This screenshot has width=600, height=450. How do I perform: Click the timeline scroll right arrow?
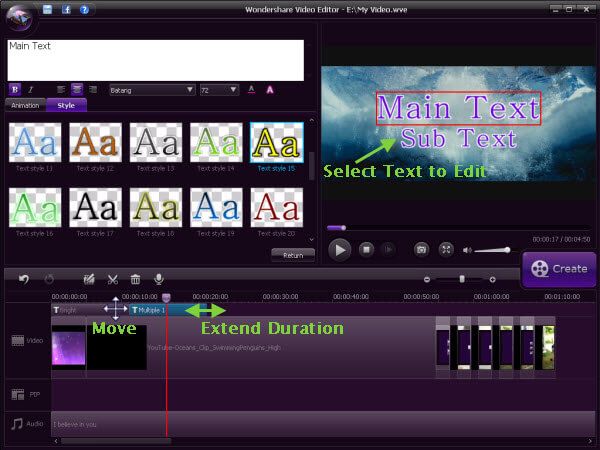coord(590,441)
